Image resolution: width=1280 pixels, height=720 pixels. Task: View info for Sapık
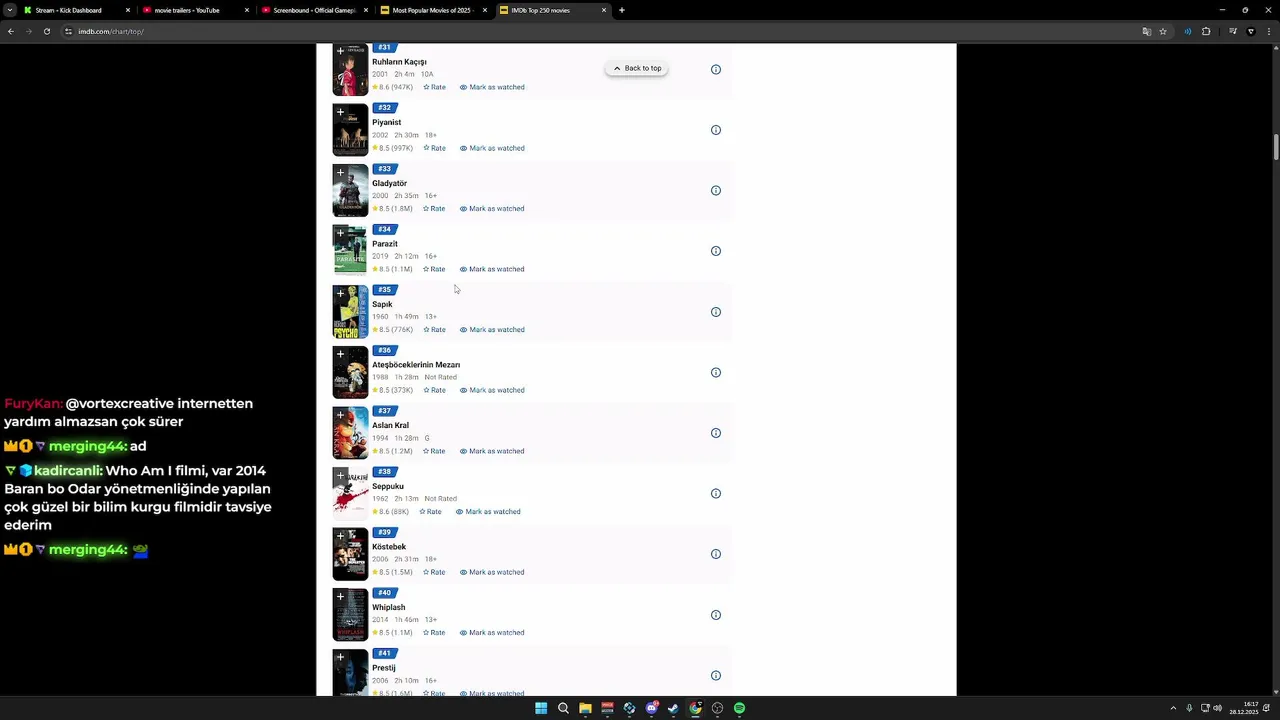716,312
